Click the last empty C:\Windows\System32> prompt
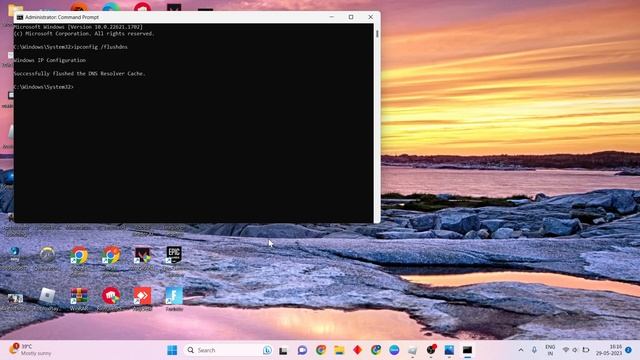This screenshot has height=360, width=640. coord(44,87)
